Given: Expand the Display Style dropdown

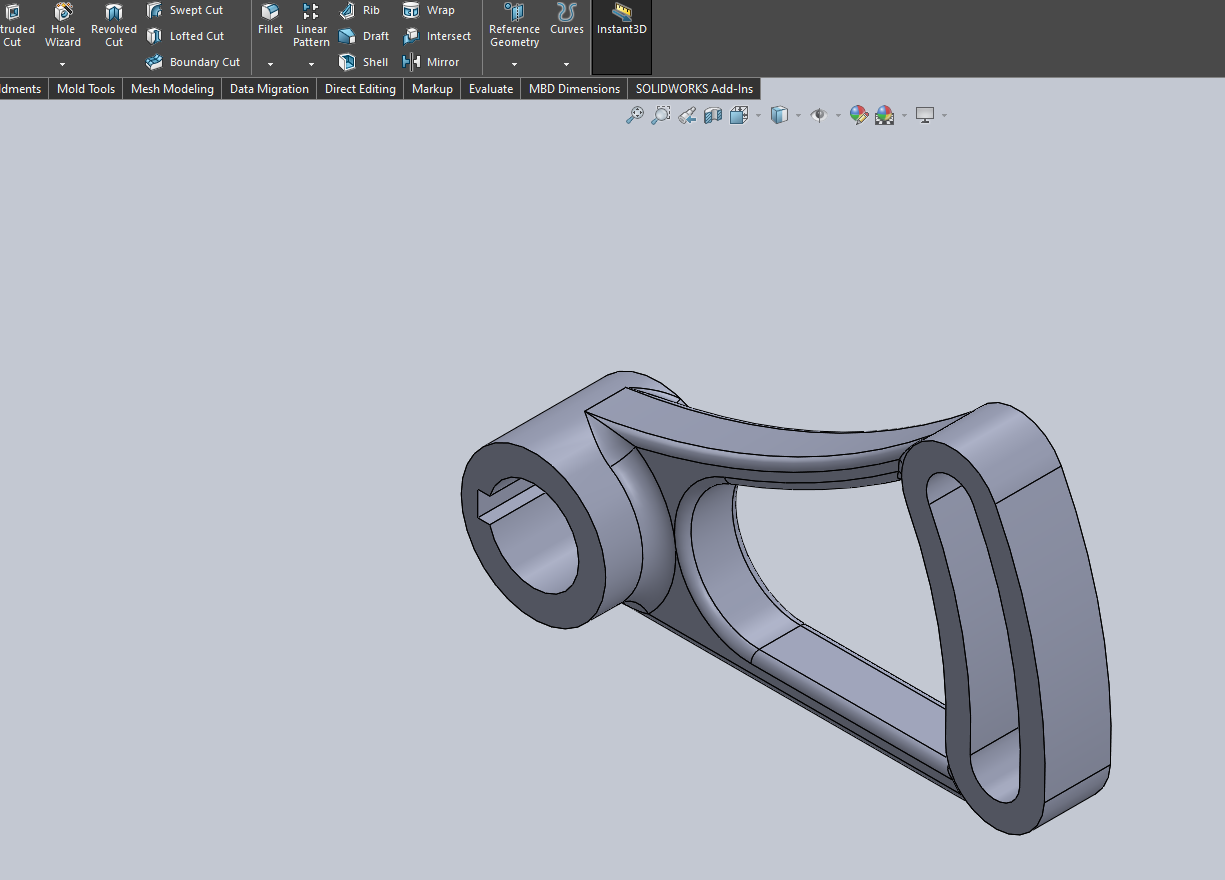Looking at the screenshot, I should point(798,115).
